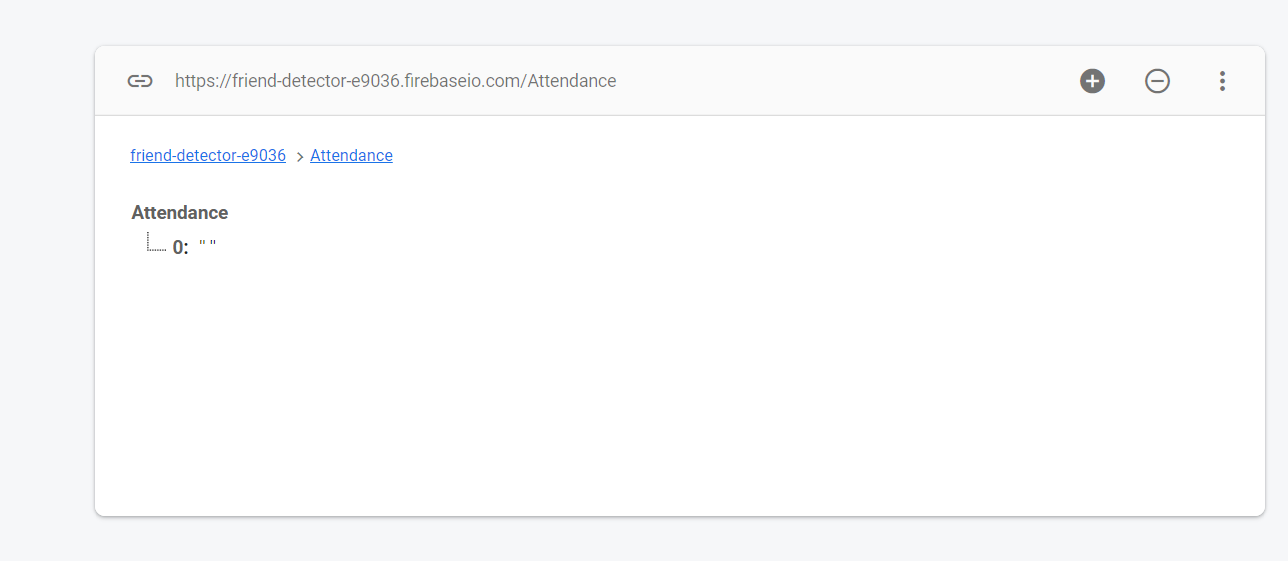Go to the friend-detector-e9036 root breadcrumb
1288x561 pixels.
click(x=208, y=156)
